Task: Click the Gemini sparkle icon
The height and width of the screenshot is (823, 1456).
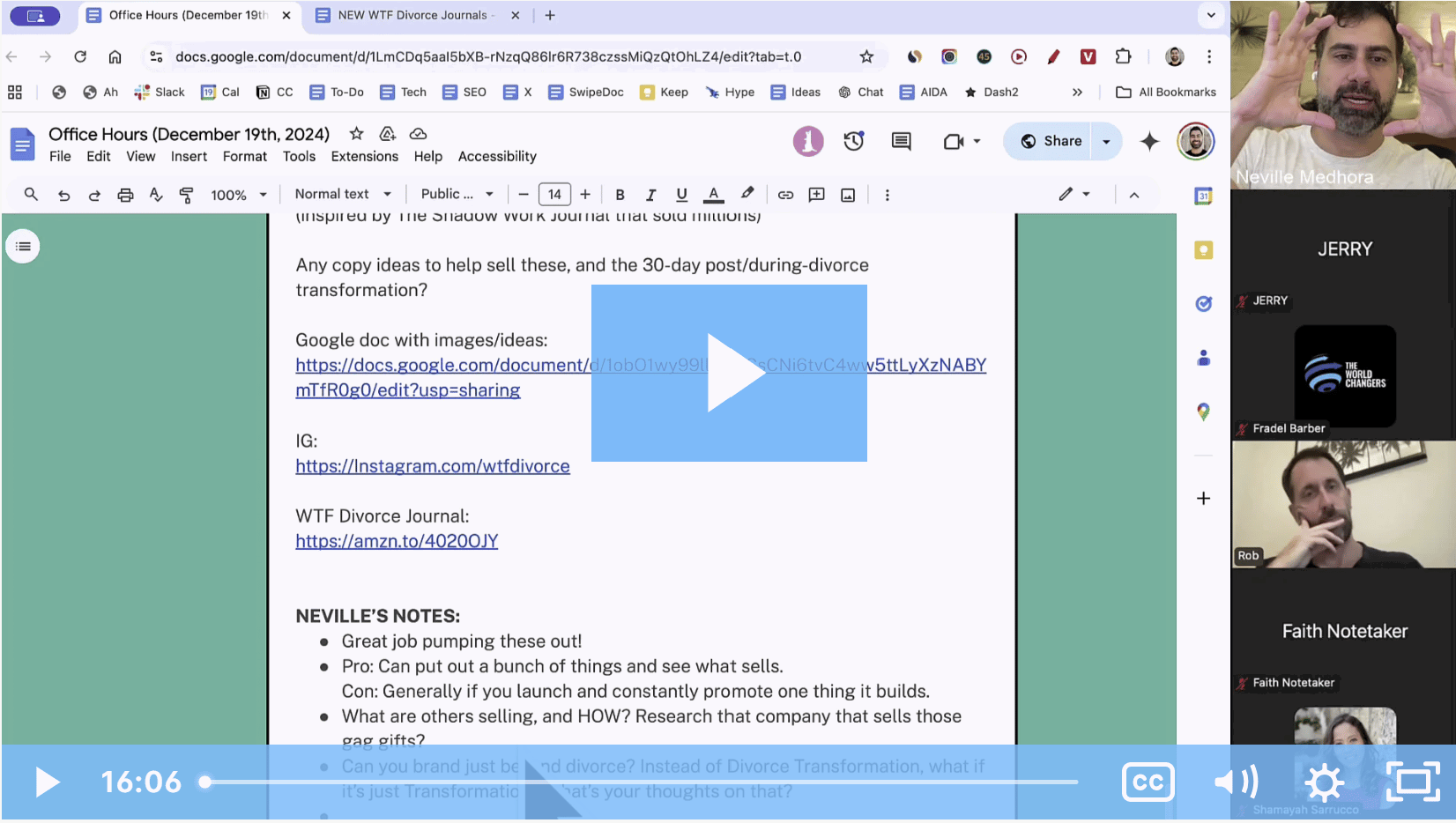Action: point(1149,141)
